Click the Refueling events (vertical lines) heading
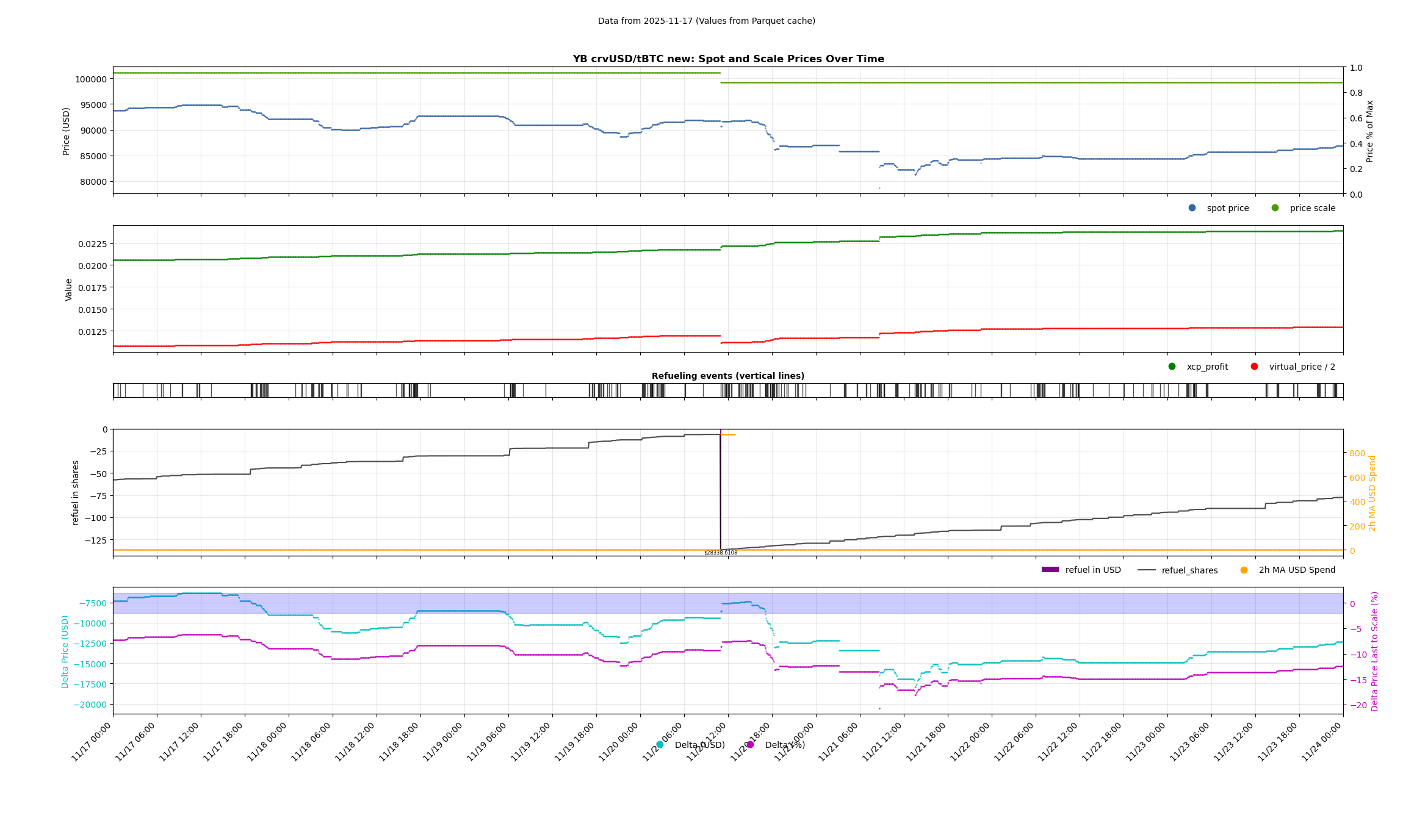 click(x=727, y=376)
